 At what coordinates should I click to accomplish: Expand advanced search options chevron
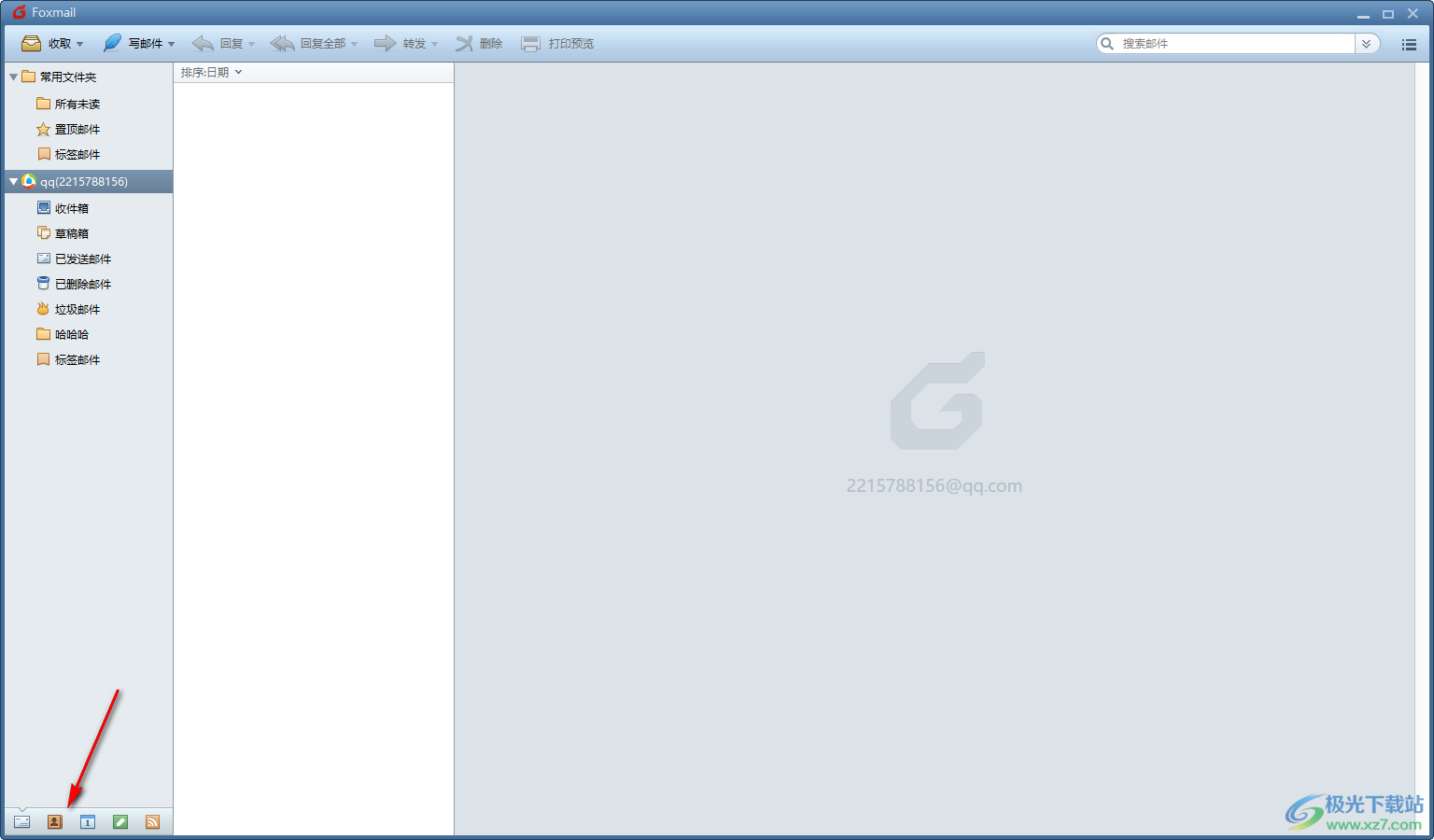(1367, 44)
